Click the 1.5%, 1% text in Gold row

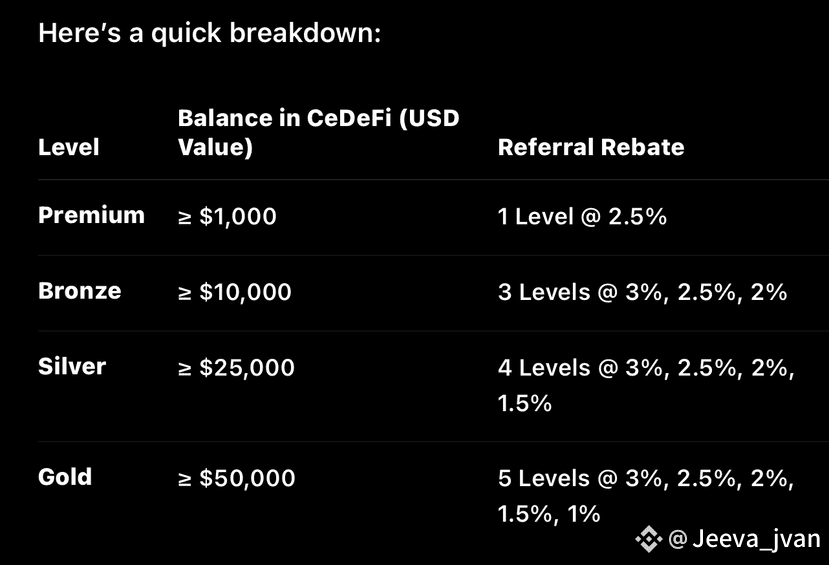[x=549, y=514]
